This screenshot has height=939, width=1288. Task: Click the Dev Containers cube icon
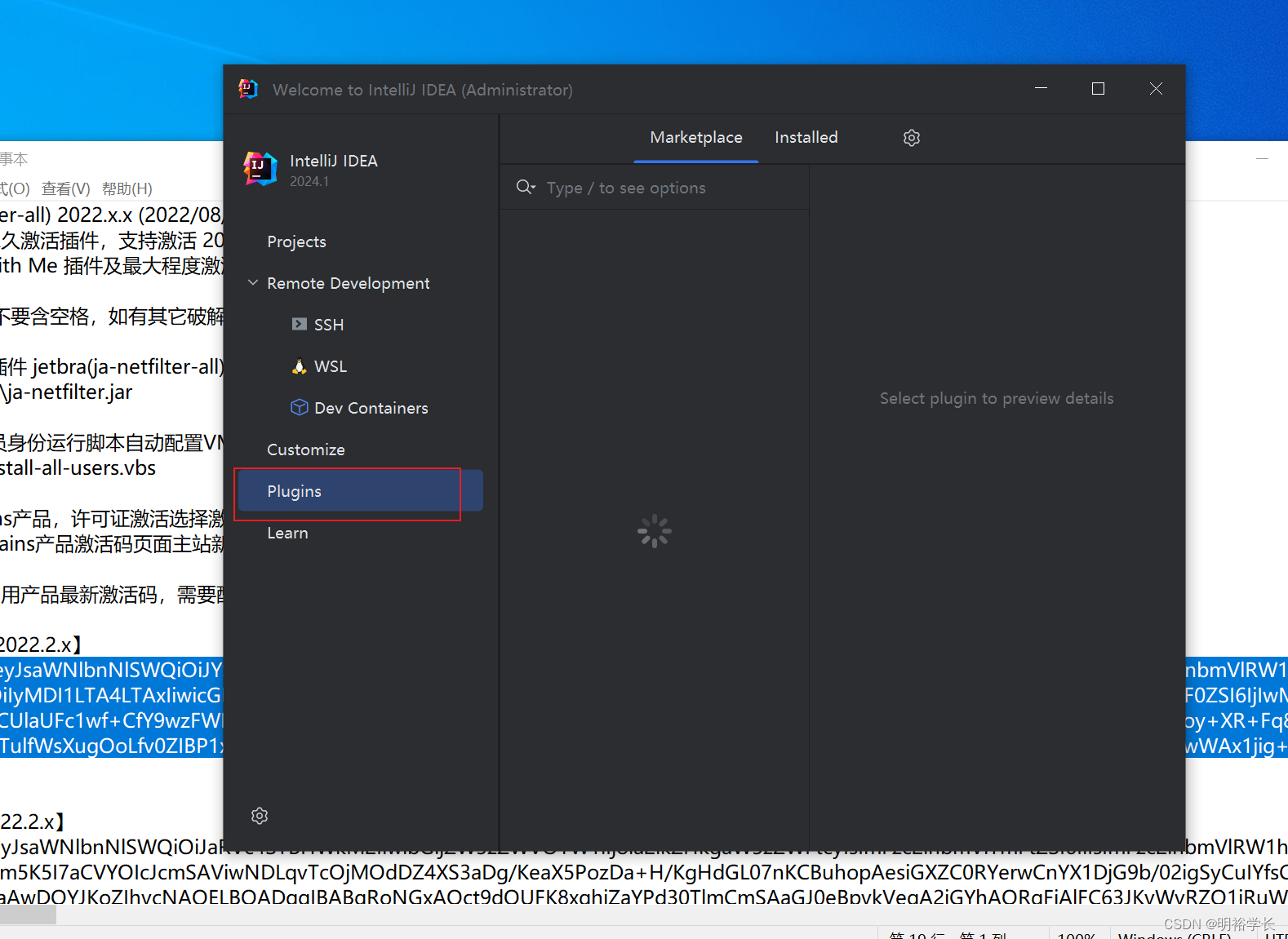(300, 407)
